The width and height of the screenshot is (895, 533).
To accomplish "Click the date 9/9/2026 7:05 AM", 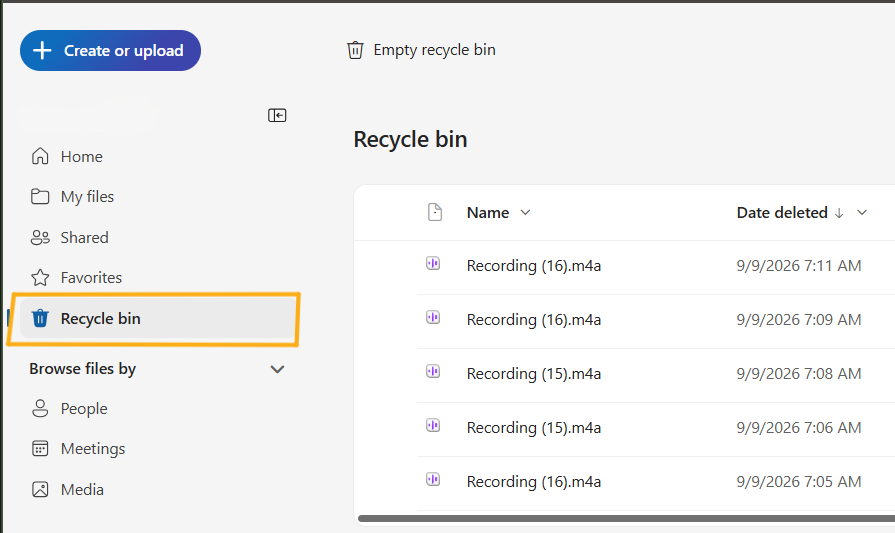I will [799, 482].
